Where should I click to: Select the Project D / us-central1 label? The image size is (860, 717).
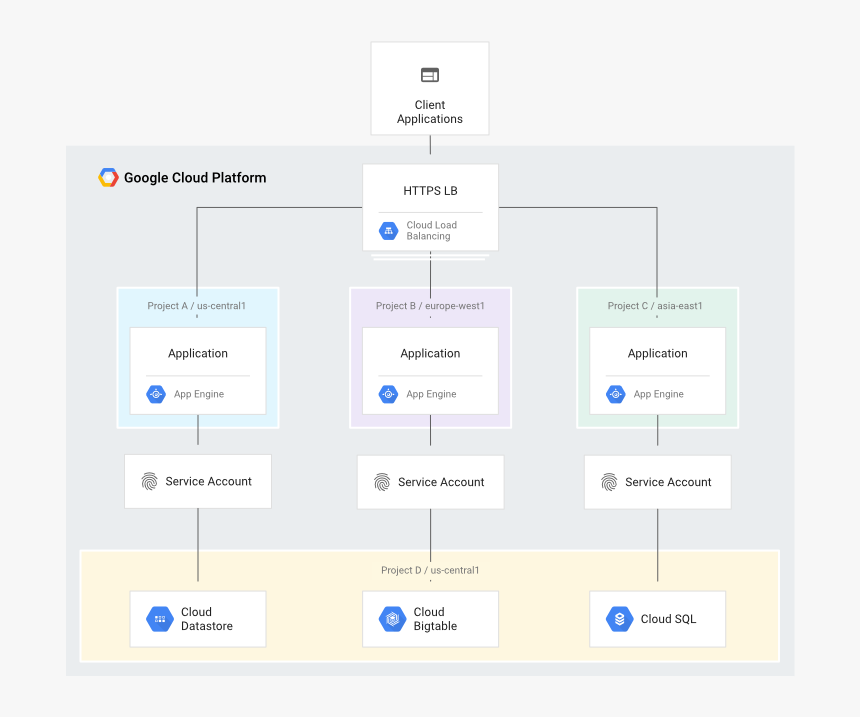pyautogui.click(x=430, y=571)
